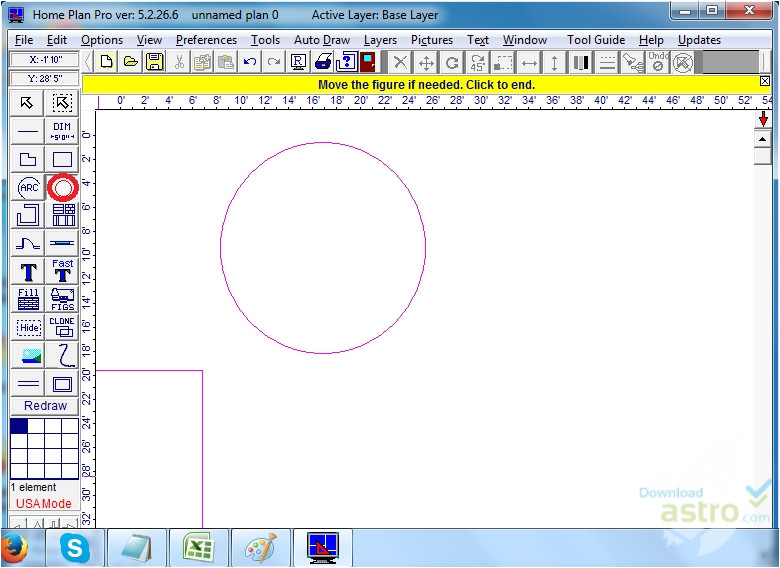Screen dimensions: 780x568
Task: Activate the Clone tool
Action: pyautogui.click(x=63, y=327)
